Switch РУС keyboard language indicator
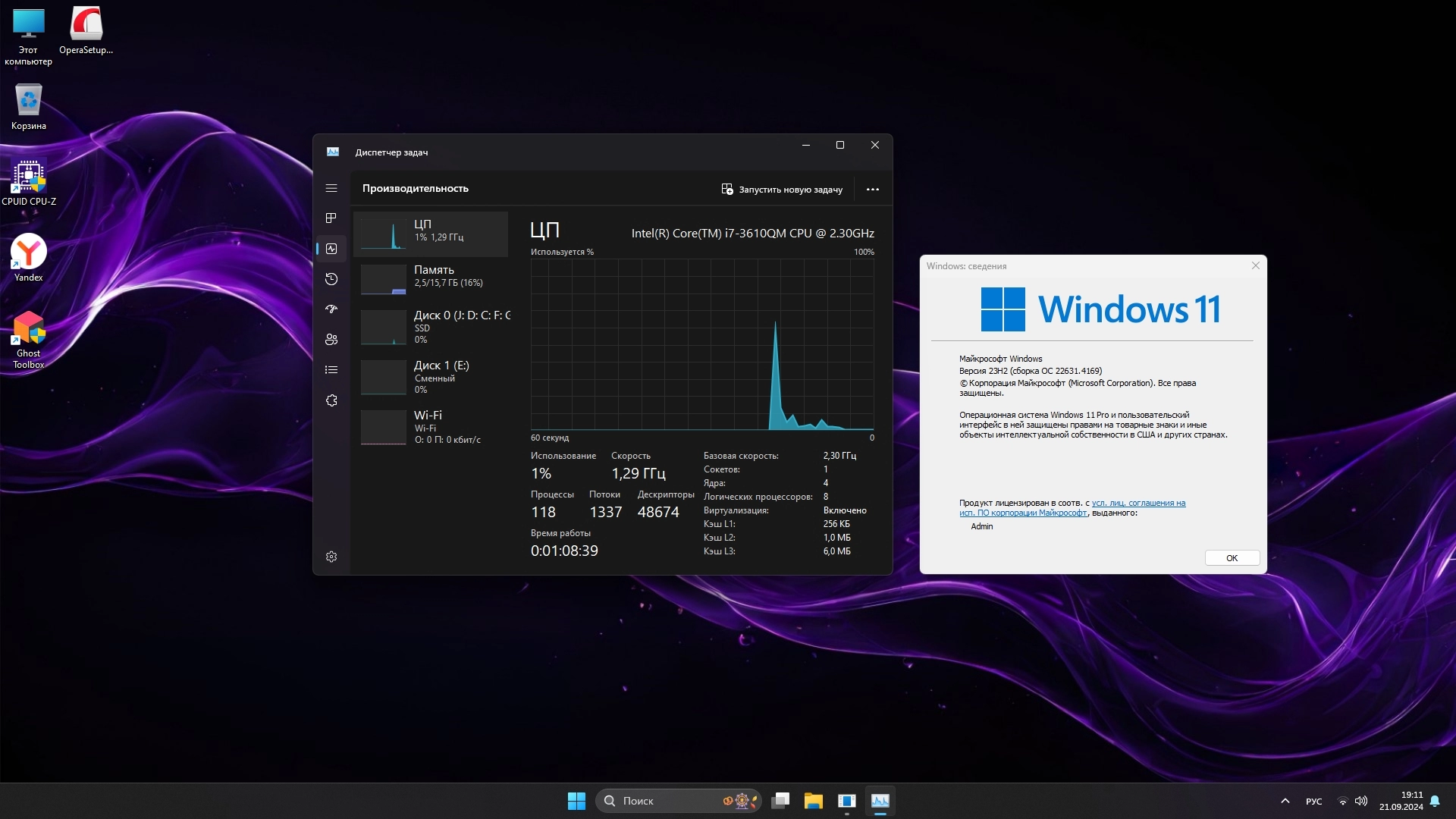The width and height of the screenshot is (1456, 819). pos(1313,802)
